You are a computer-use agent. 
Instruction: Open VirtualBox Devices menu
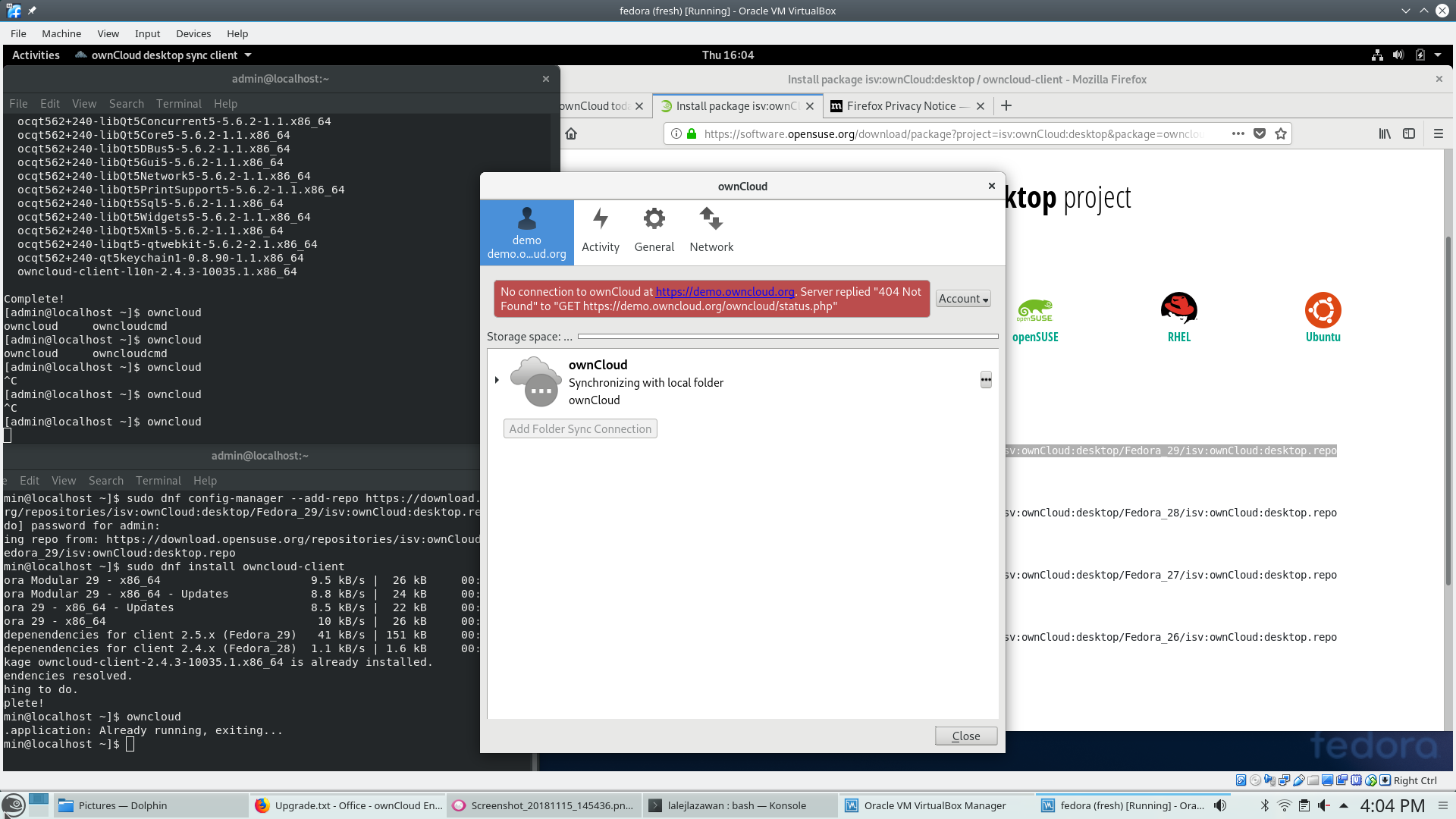pos(193,33)
